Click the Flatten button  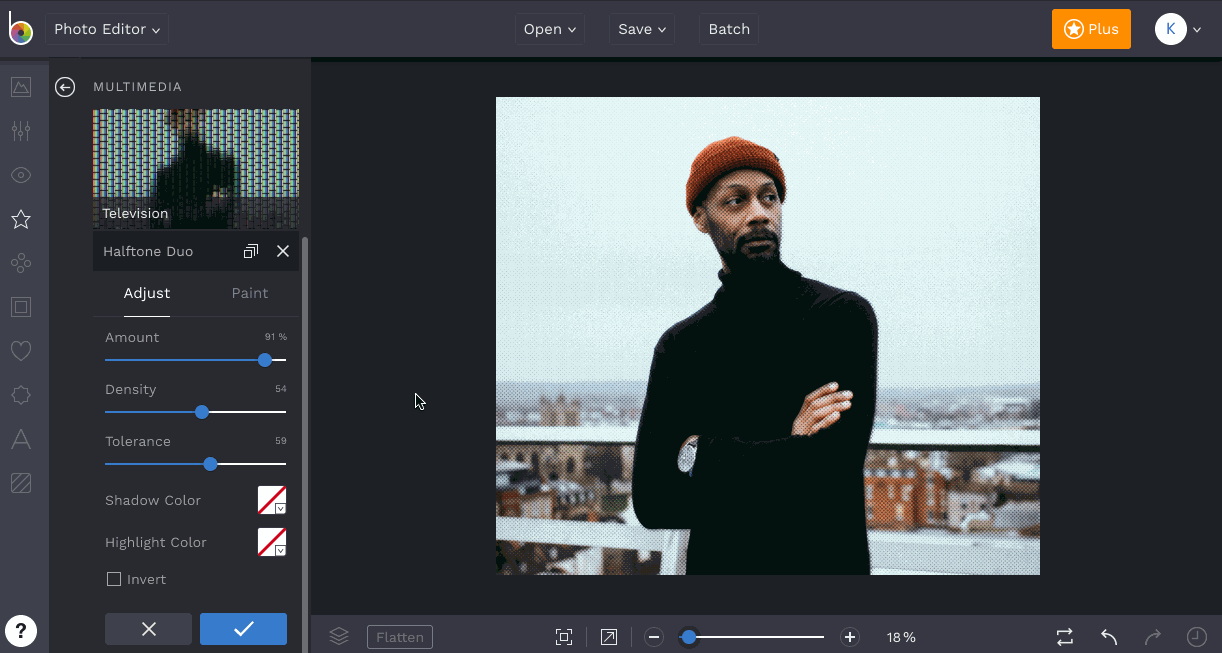400,637
